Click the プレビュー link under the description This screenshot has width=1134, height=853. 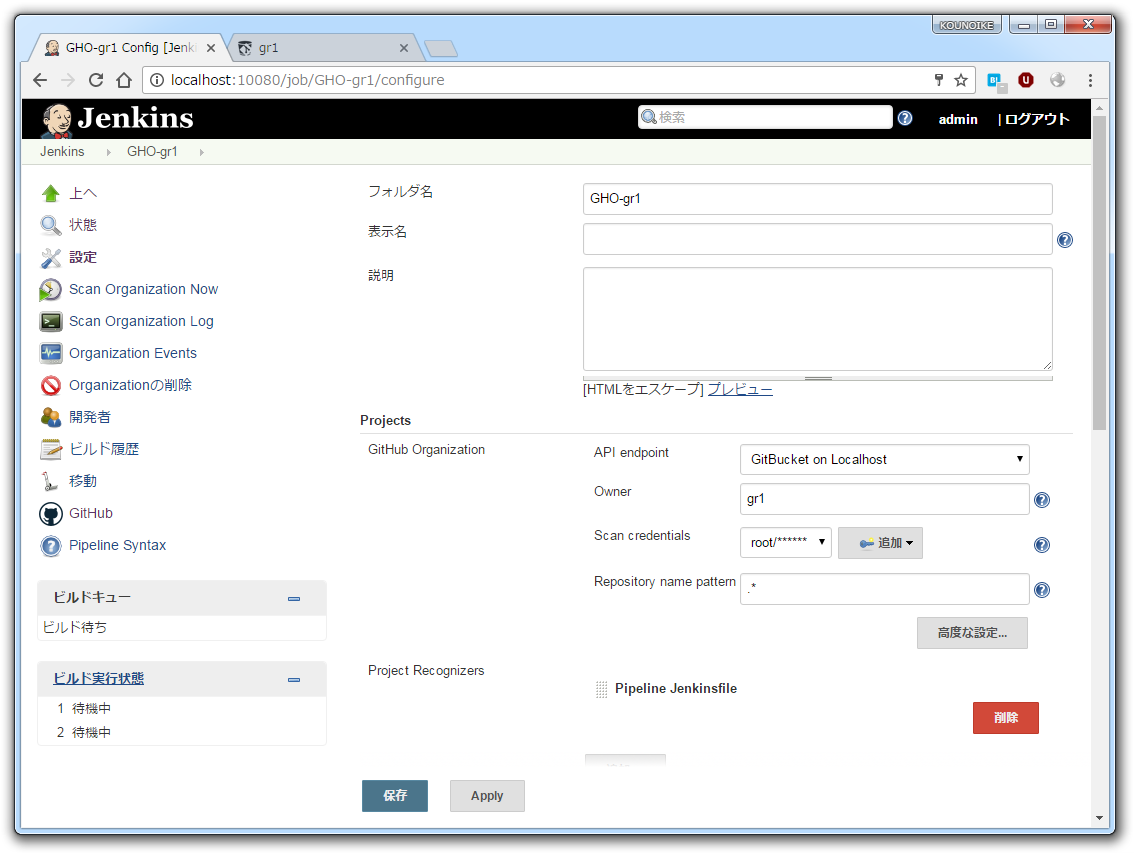coord(740,390)
